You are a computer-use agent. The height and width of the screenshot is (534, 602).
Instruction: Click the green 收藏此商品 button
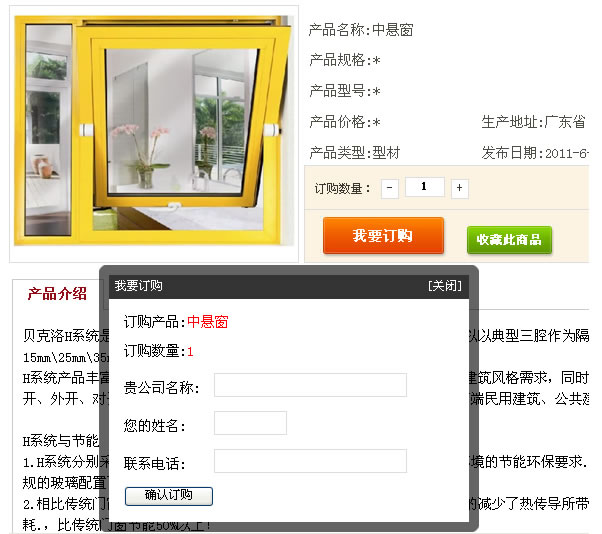[509, 240]
